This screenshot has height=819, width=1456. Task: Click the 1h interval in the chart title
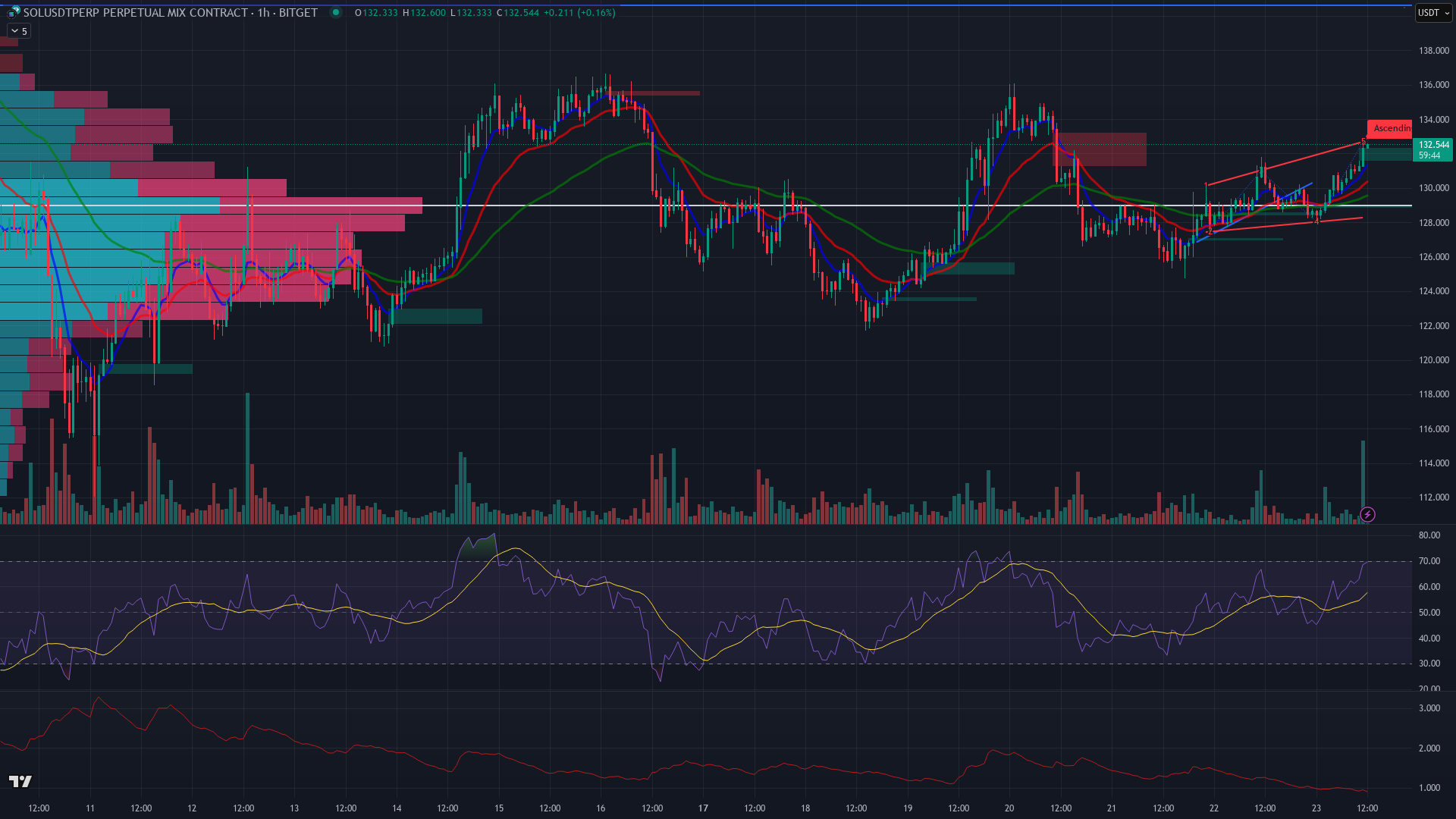(263, 12)
